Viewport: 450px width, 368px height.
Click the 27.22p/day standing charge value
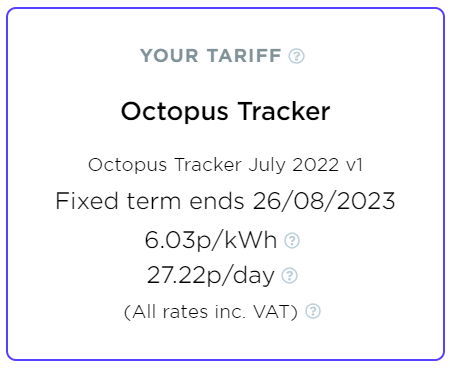[x=211, y=275]
